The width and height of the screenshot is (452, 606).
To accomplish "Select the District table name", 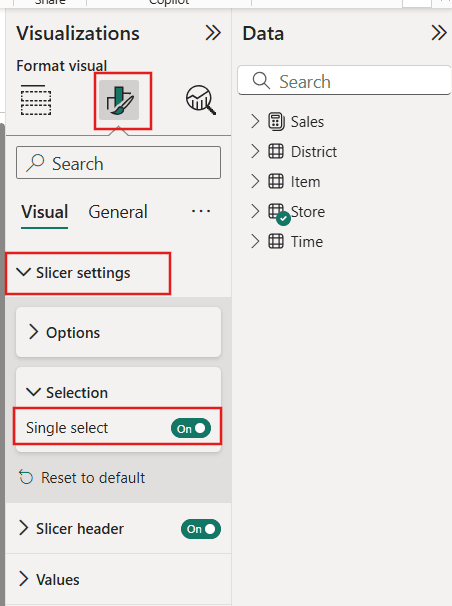I will pyautogui.click(x=314, y=152).
